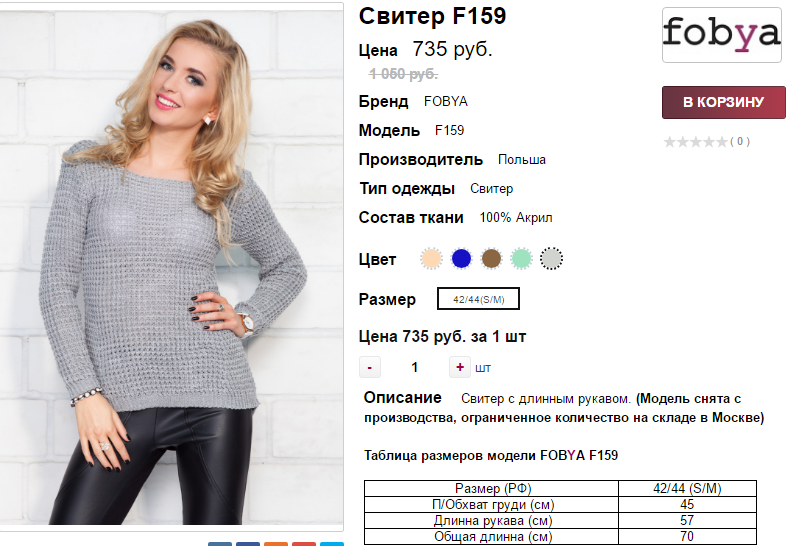Click the quantity field showing 1
The image size is (801, 546).
point(415,367)
